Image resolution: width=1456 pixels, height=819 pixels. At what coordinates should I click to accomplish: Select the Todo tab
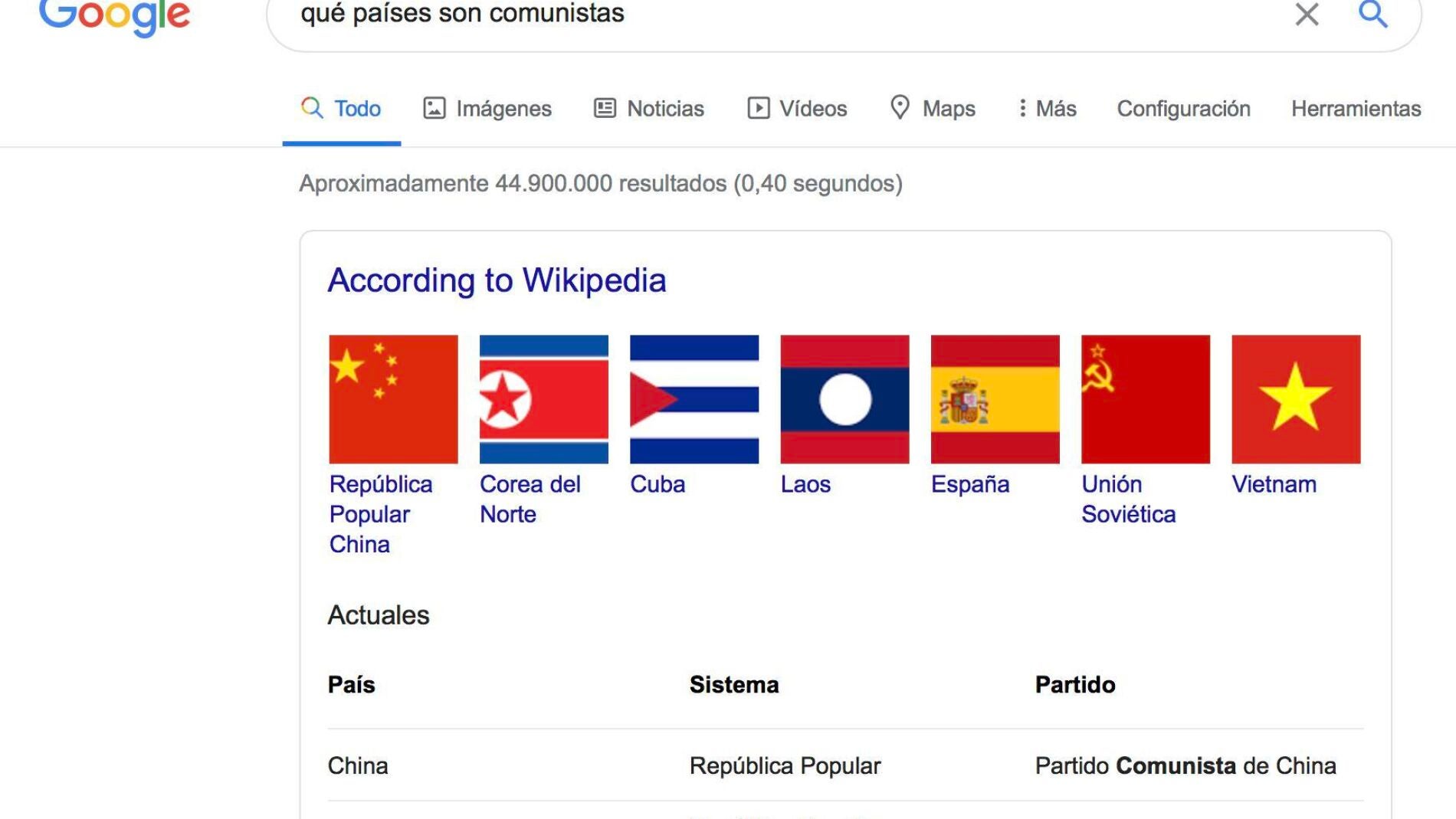click(x=342, y=109)
